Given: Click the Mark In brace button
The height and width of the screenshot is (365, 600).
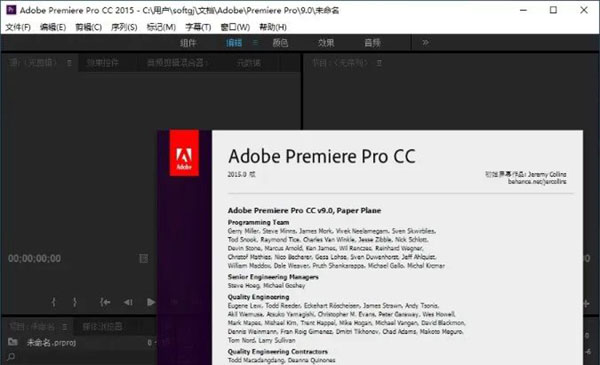Looking at the screenshot, I should [54, 302].
